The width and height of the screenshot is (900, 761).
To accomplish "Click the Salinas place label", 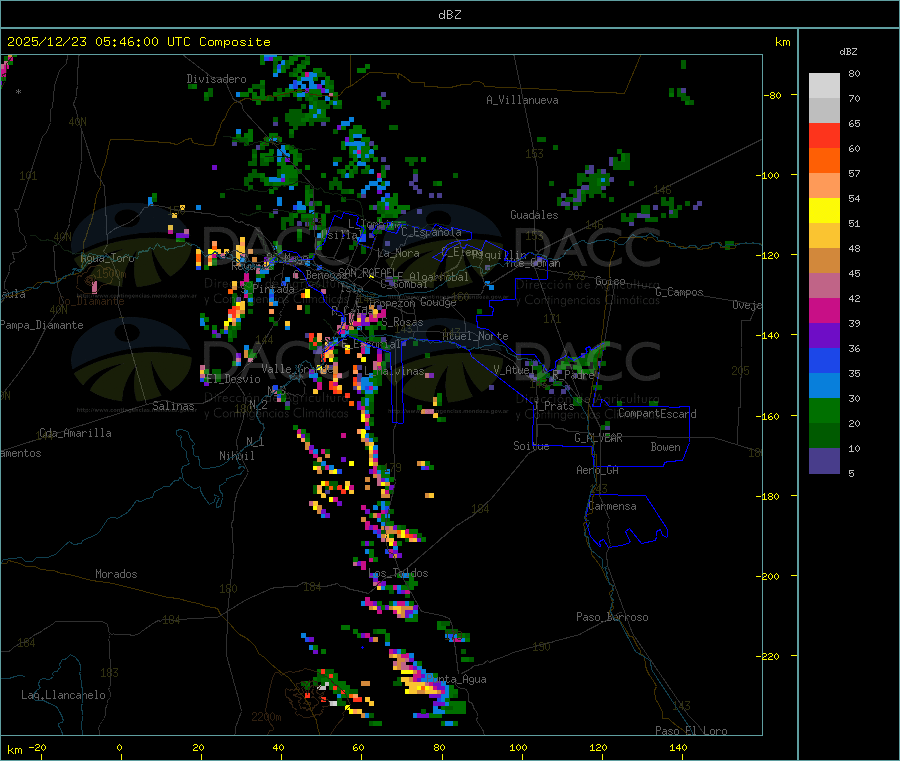I will (x=173, y=406).
